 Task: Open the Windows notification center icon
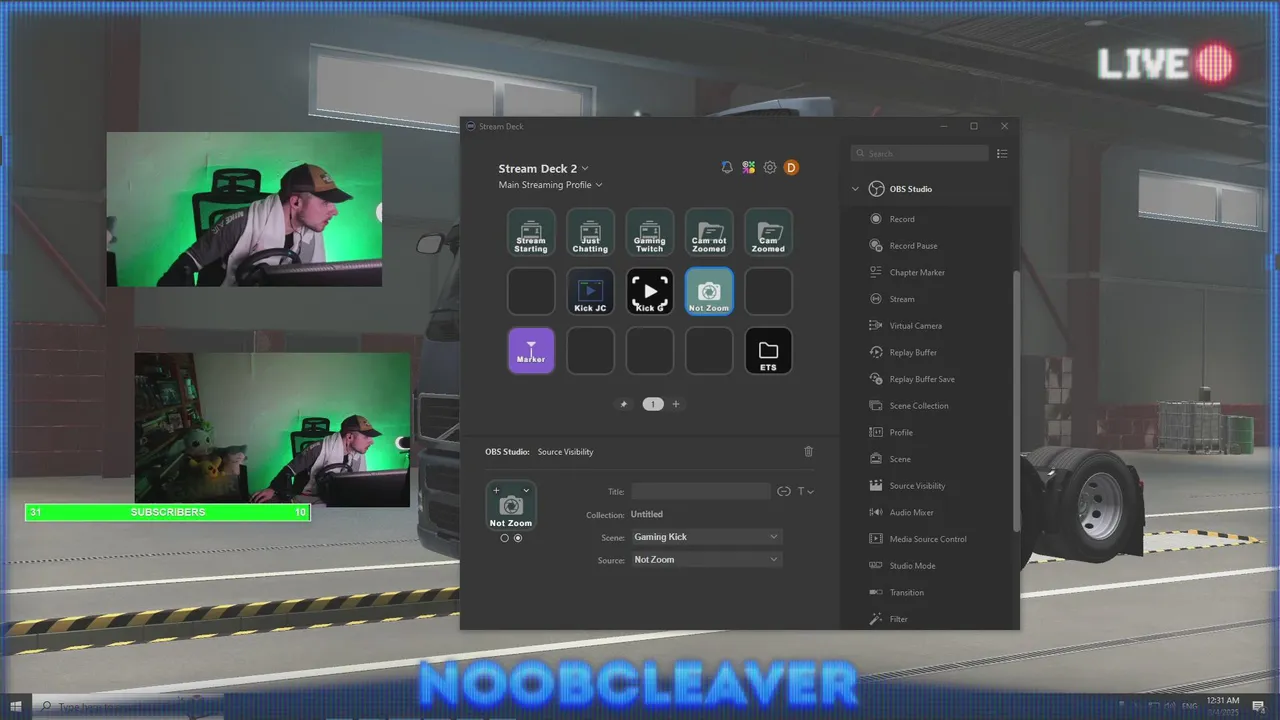point(1260,707)
